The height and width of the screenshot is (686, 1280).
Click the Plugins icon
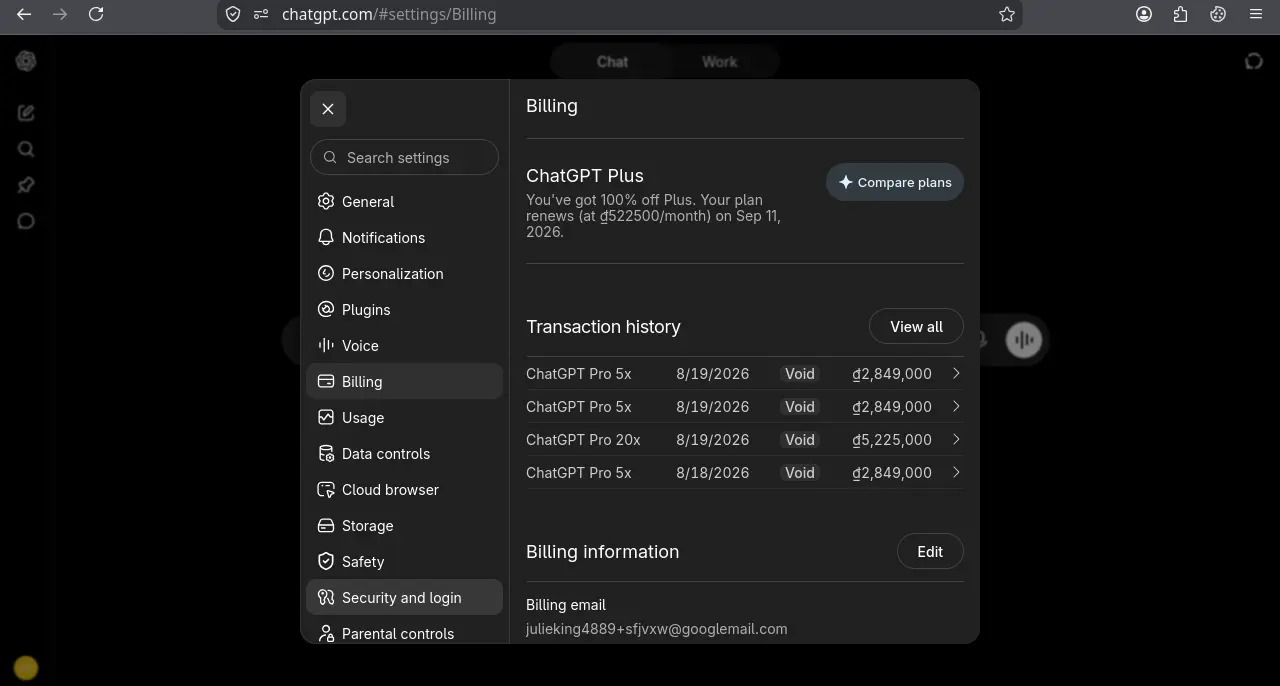[x=325, y=309]
